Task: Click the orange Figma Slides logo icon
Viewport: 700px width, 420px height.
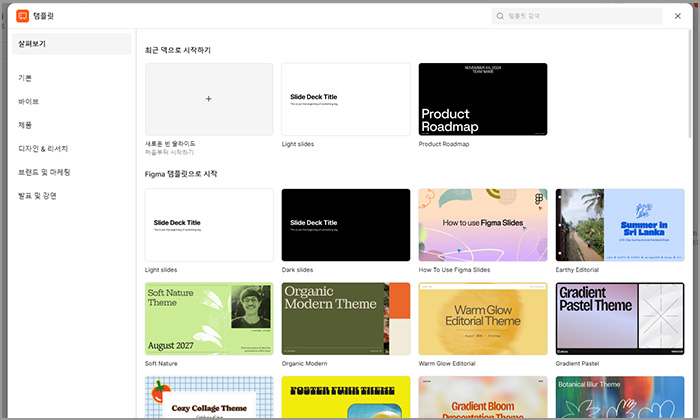Action: coord(22,16)
